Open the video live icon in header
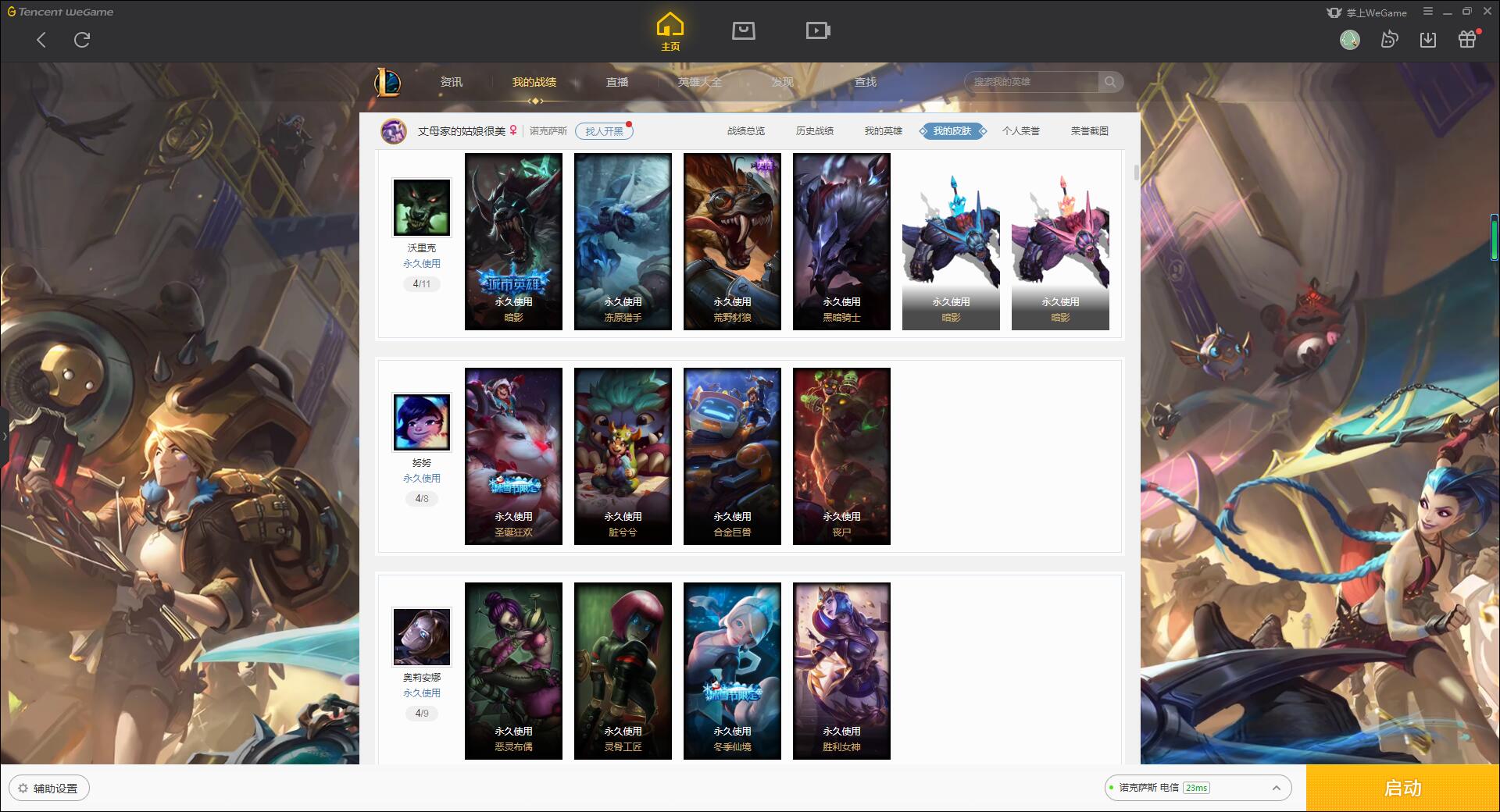This screenshot has height=812, width=1500. coord(818,30)
